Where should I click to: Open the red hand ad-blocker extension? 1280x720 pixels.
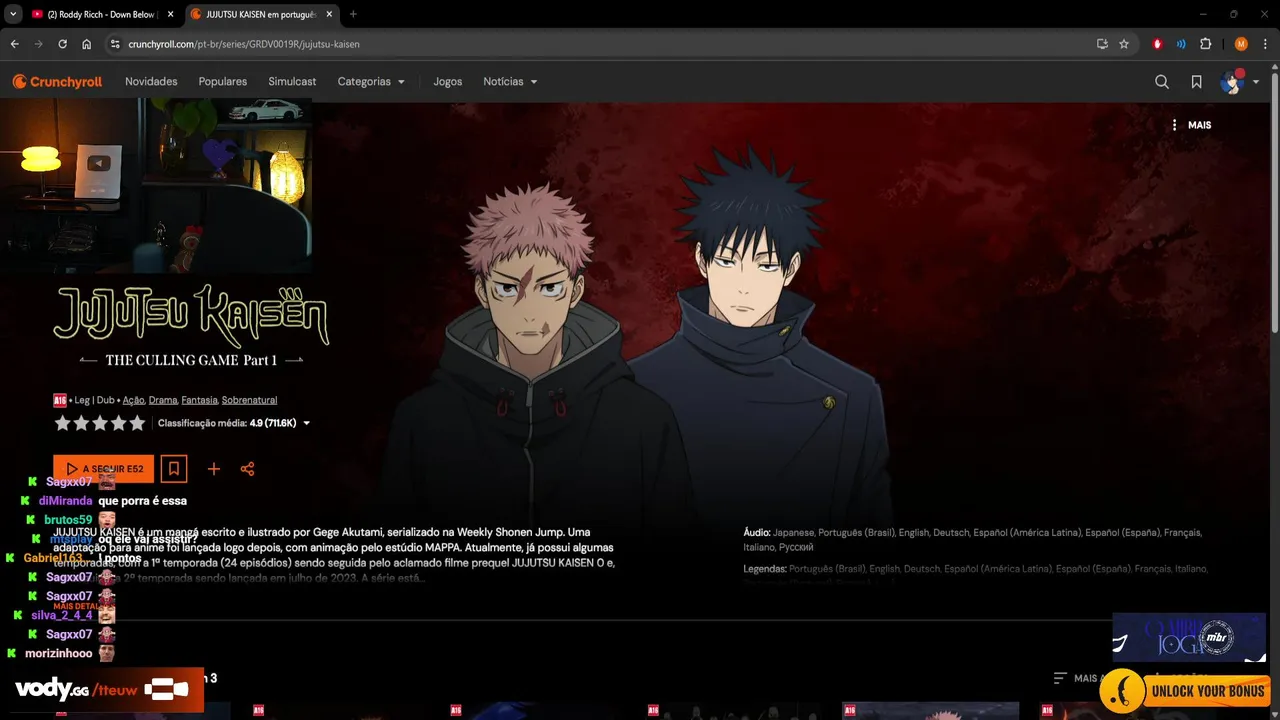coord(1157,44)
